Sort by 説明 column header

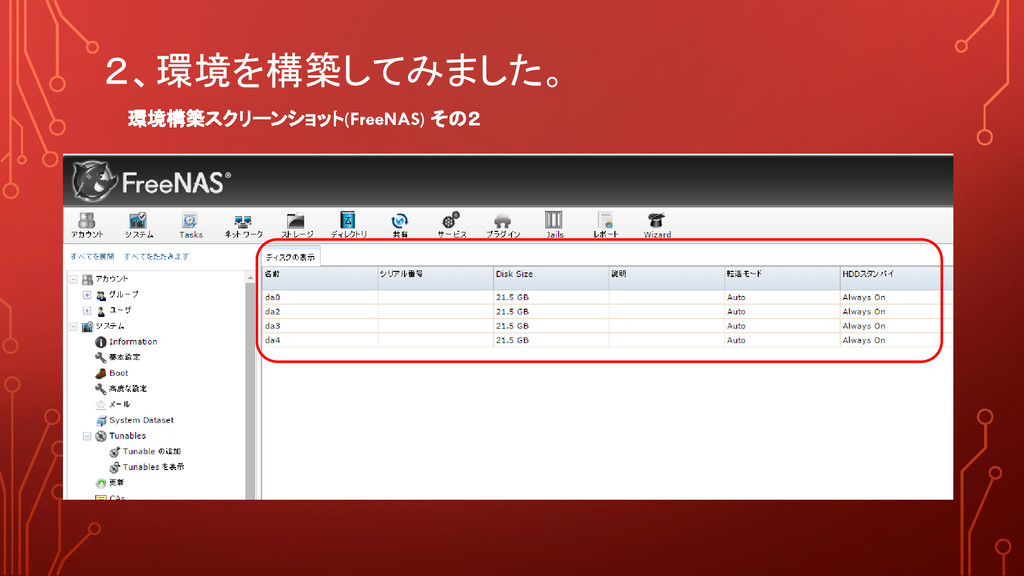point(666,278)
